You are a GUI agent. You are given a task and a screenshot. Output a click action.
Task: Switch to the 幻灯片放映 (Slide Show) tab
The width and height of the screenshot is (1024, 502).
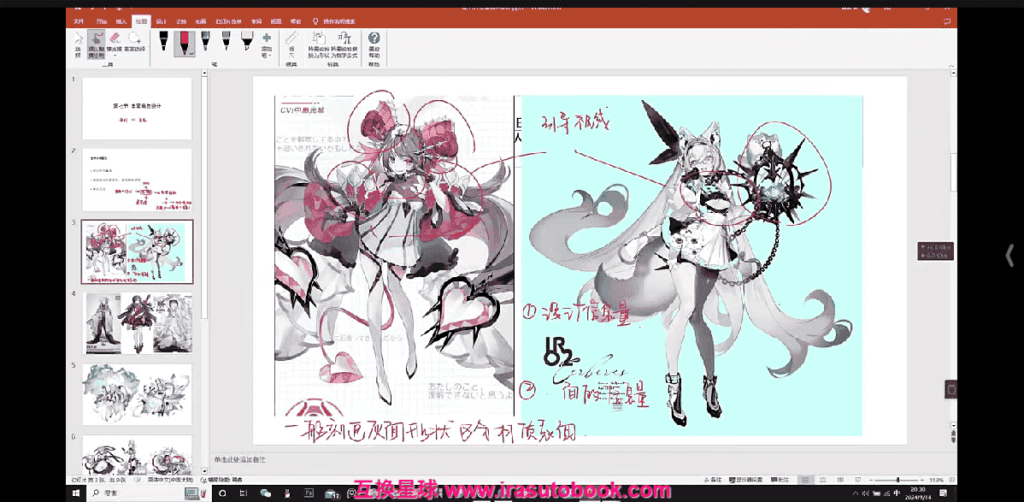227,22
